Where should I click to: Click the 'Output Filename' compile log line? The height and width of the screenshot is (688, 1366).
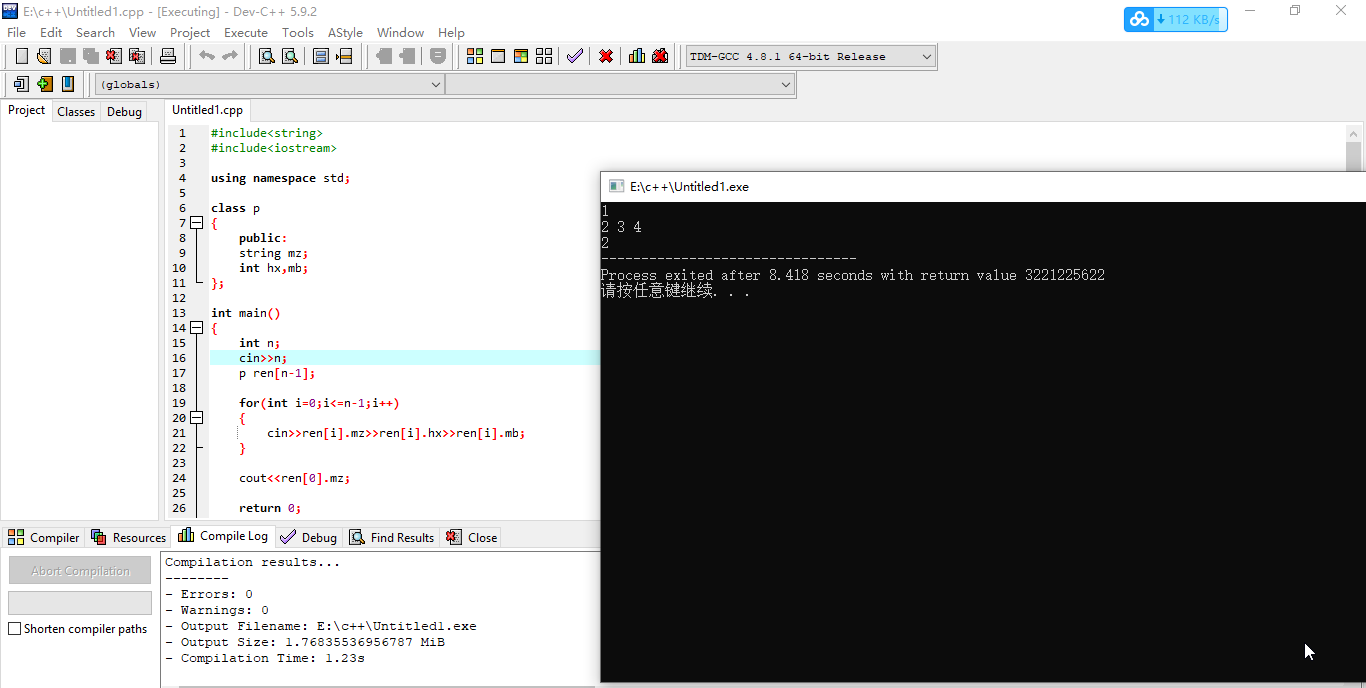321,626
